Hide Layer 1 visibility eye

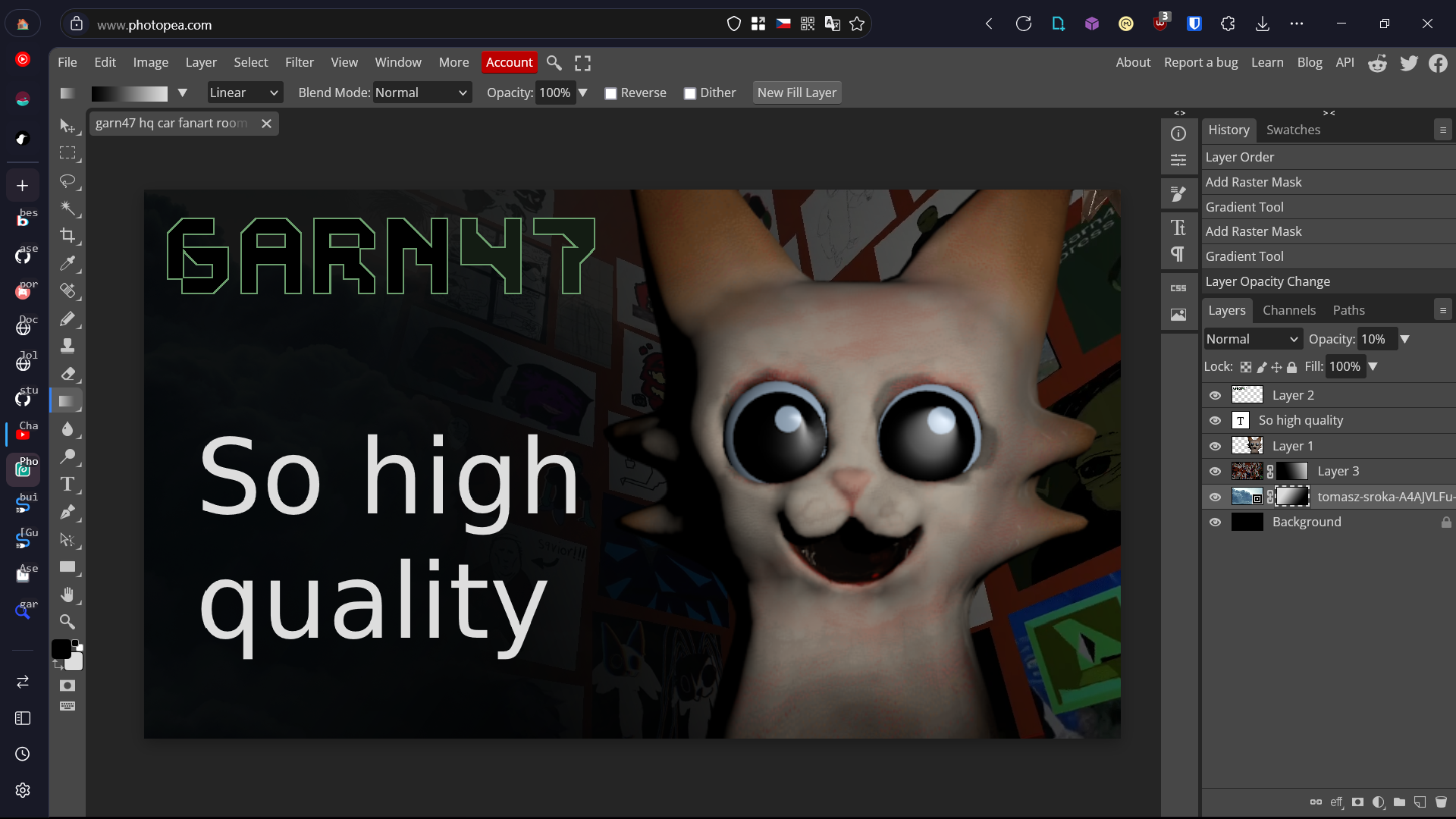pyautogui.click(x=1215, y=447)
